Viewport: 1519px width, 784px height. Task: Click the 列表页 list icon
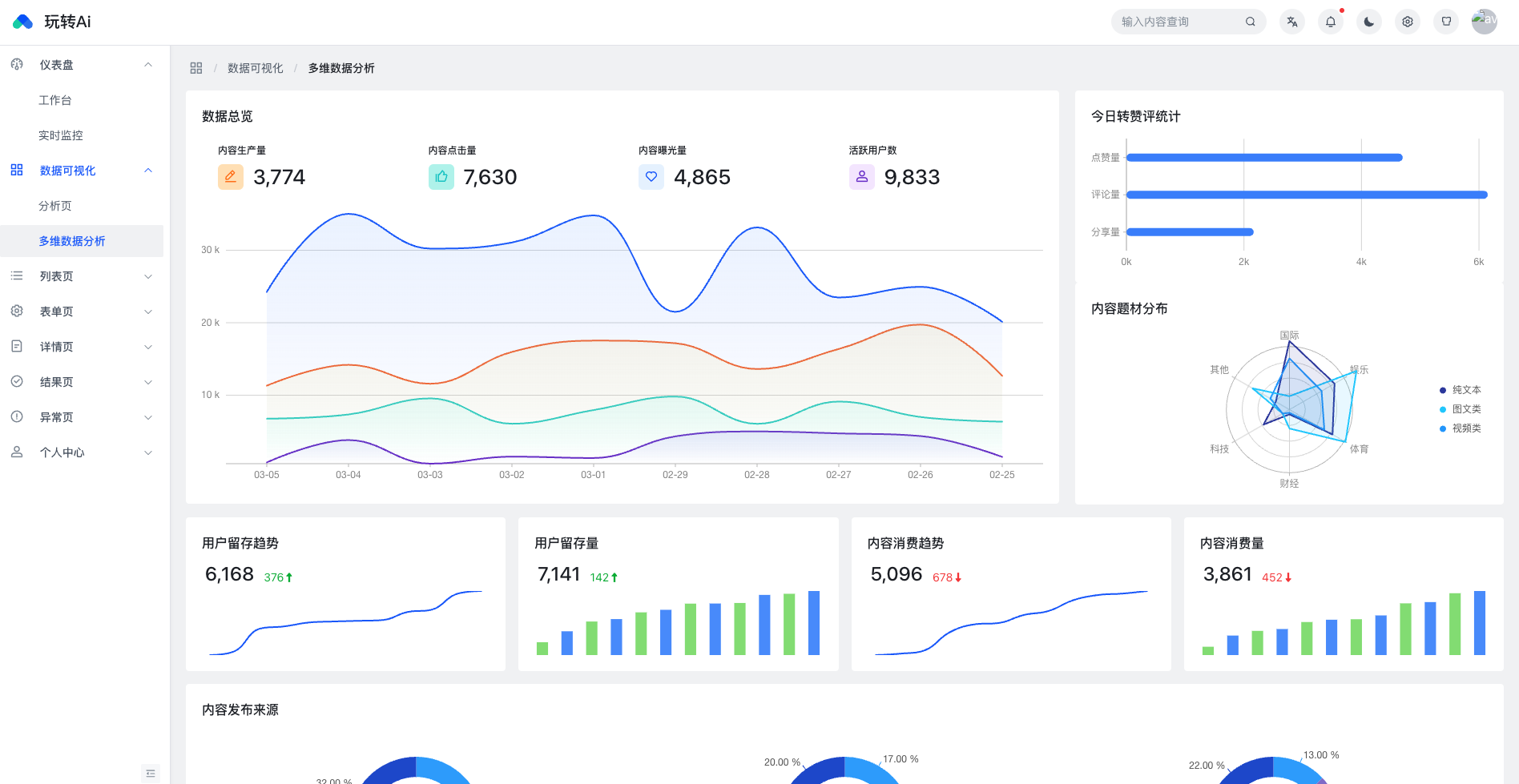[17, 275]
